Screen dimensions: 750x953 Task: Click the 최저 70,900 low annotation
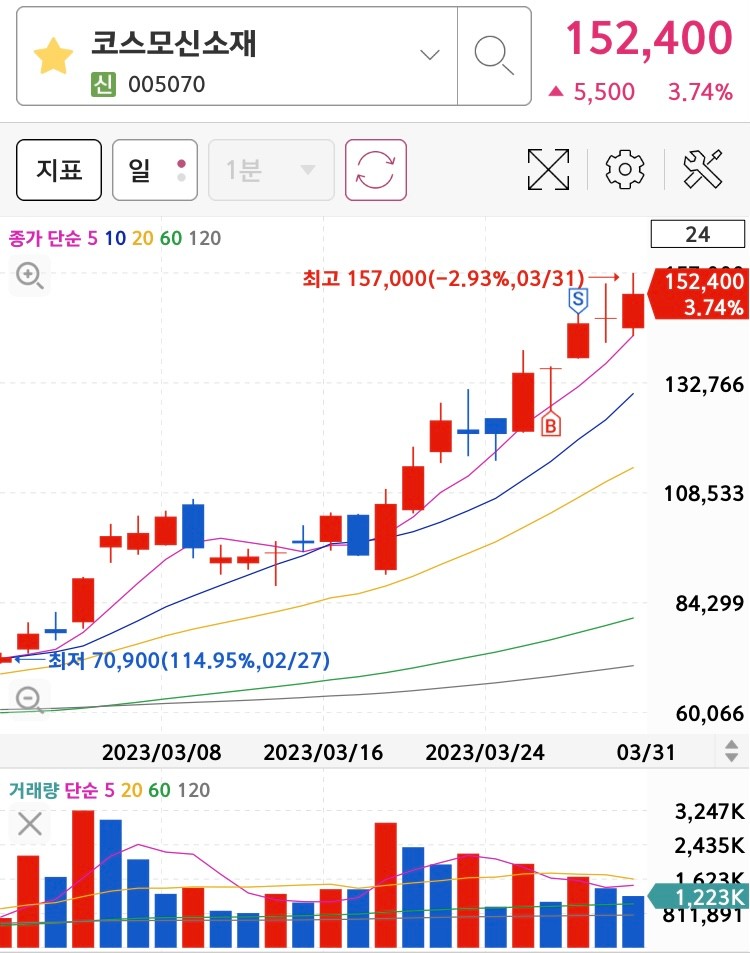[x=189, y=660]
